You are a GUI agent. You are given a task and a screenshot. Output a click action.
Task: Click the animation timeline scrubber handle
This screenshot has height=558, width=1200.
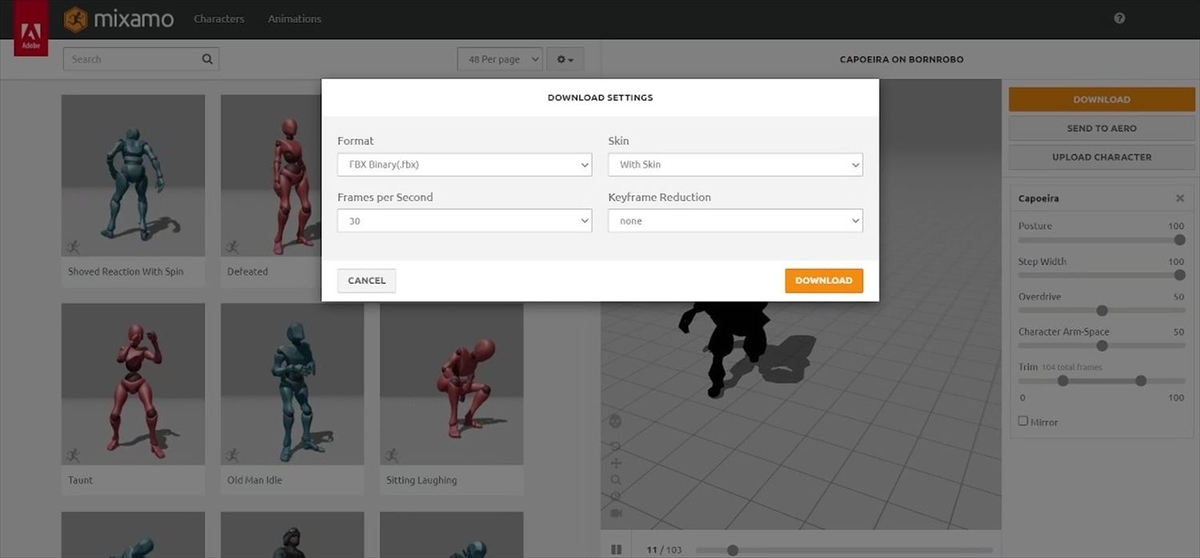(x=733, y=550)
